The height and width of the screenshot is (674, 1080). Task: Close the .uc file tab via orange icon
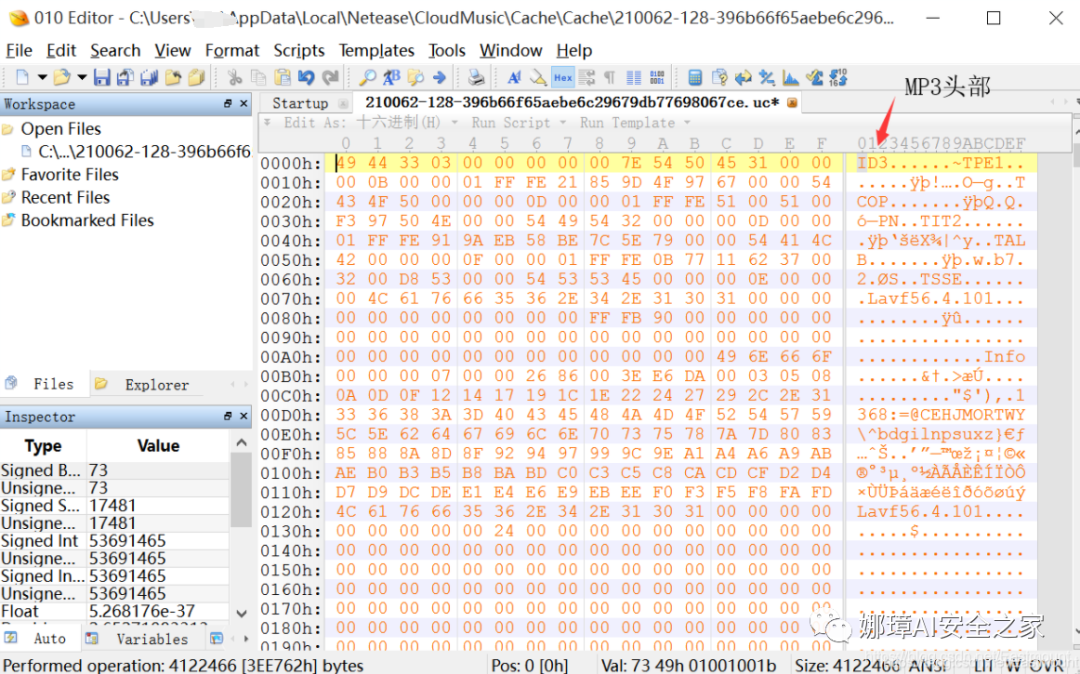click(x=792, y=103)
